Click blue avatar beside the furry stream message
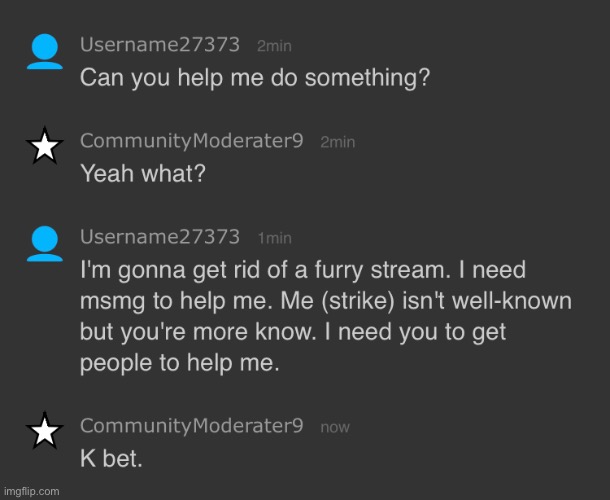610x500 pixels. tap(45, 244)
